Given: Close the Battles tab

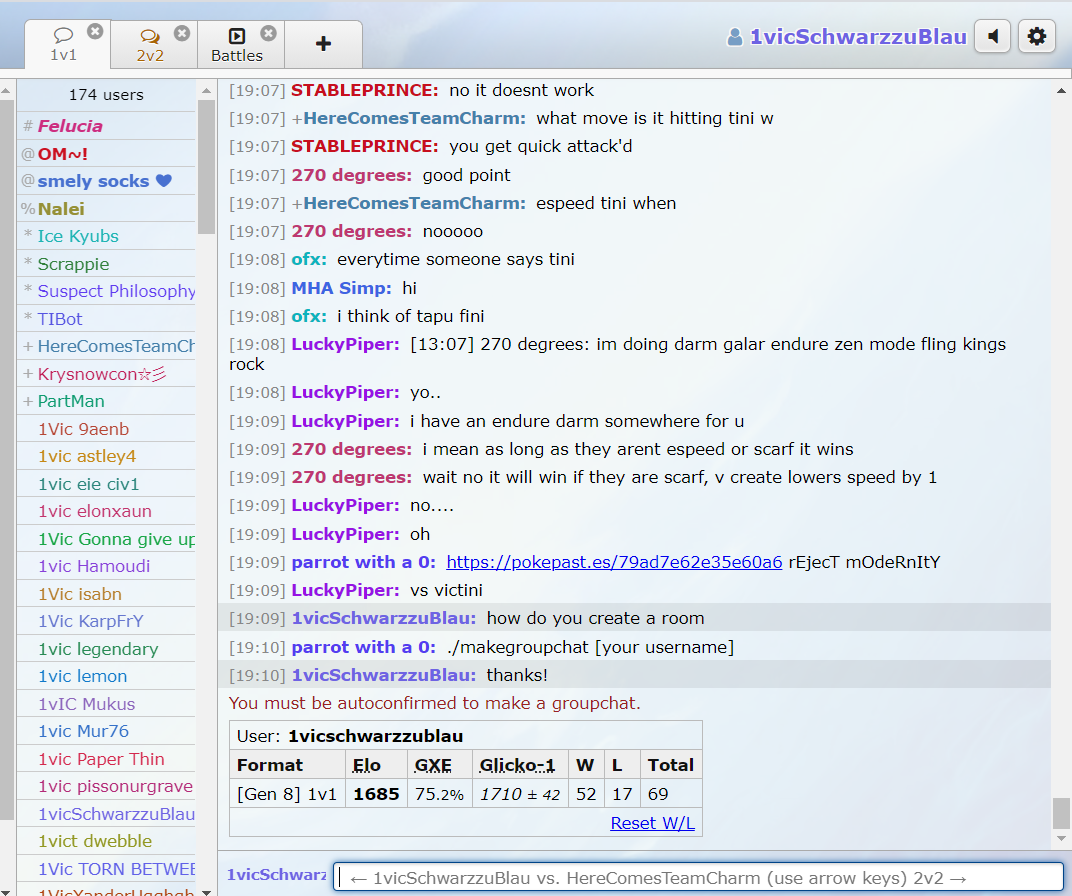Looking at the screenshot, I should [x=269, y=33].
